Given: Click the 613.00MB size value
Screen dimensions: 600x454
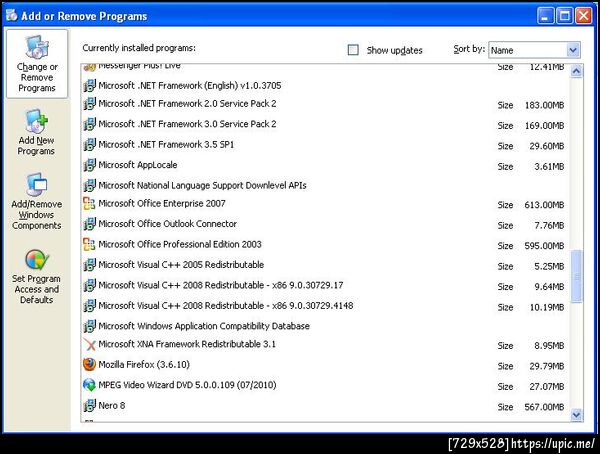Looking at the screenshot, I should pyautogui.click(x=544, y=205).
